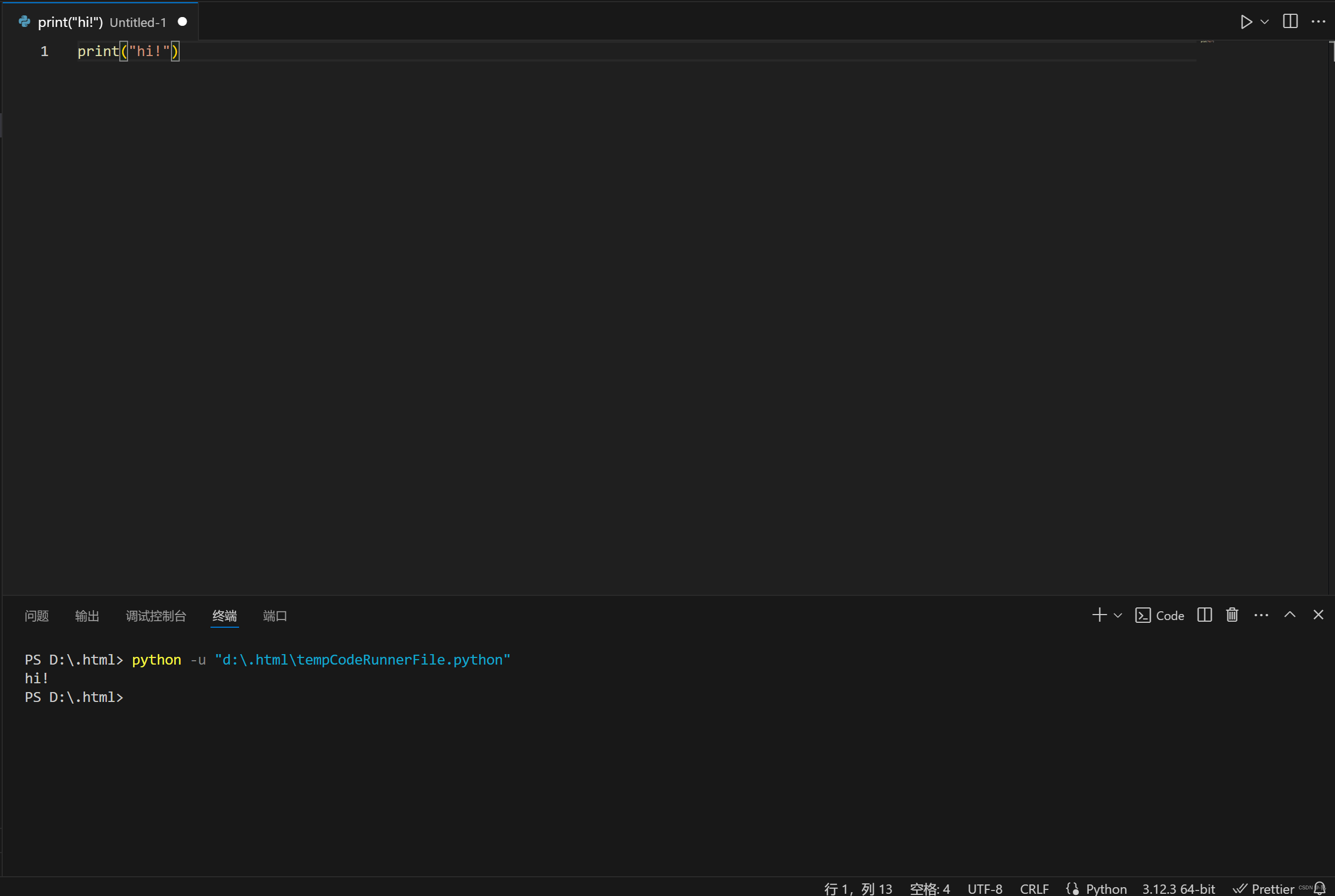This screenshot has width=1335, height=896.
Task: Run the Python file with play icon
Action: click(1246, 22)
